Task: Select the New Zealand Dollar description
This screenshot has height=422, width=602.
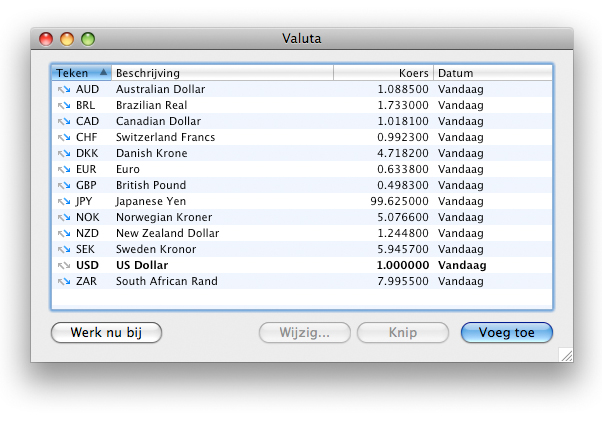Action: tap(167, 233)
